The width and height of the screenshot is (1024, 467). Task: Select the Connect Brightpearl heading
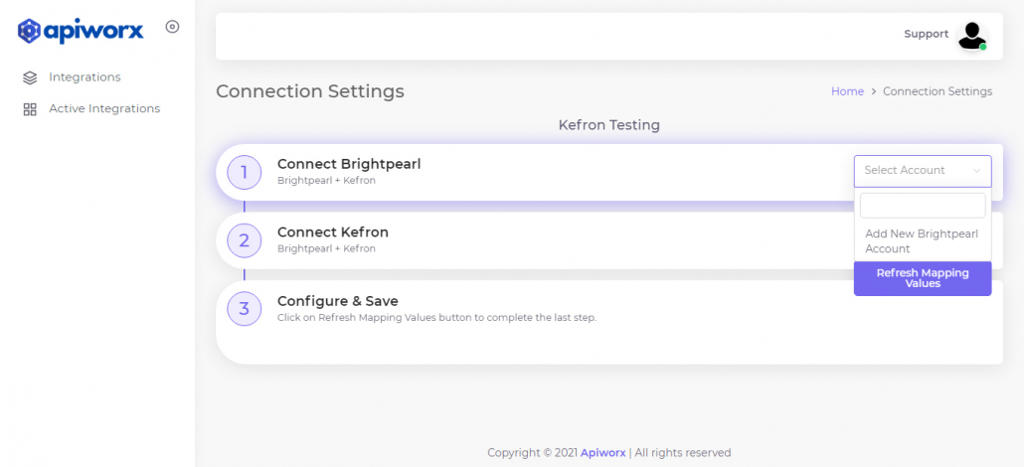(349, 164)
